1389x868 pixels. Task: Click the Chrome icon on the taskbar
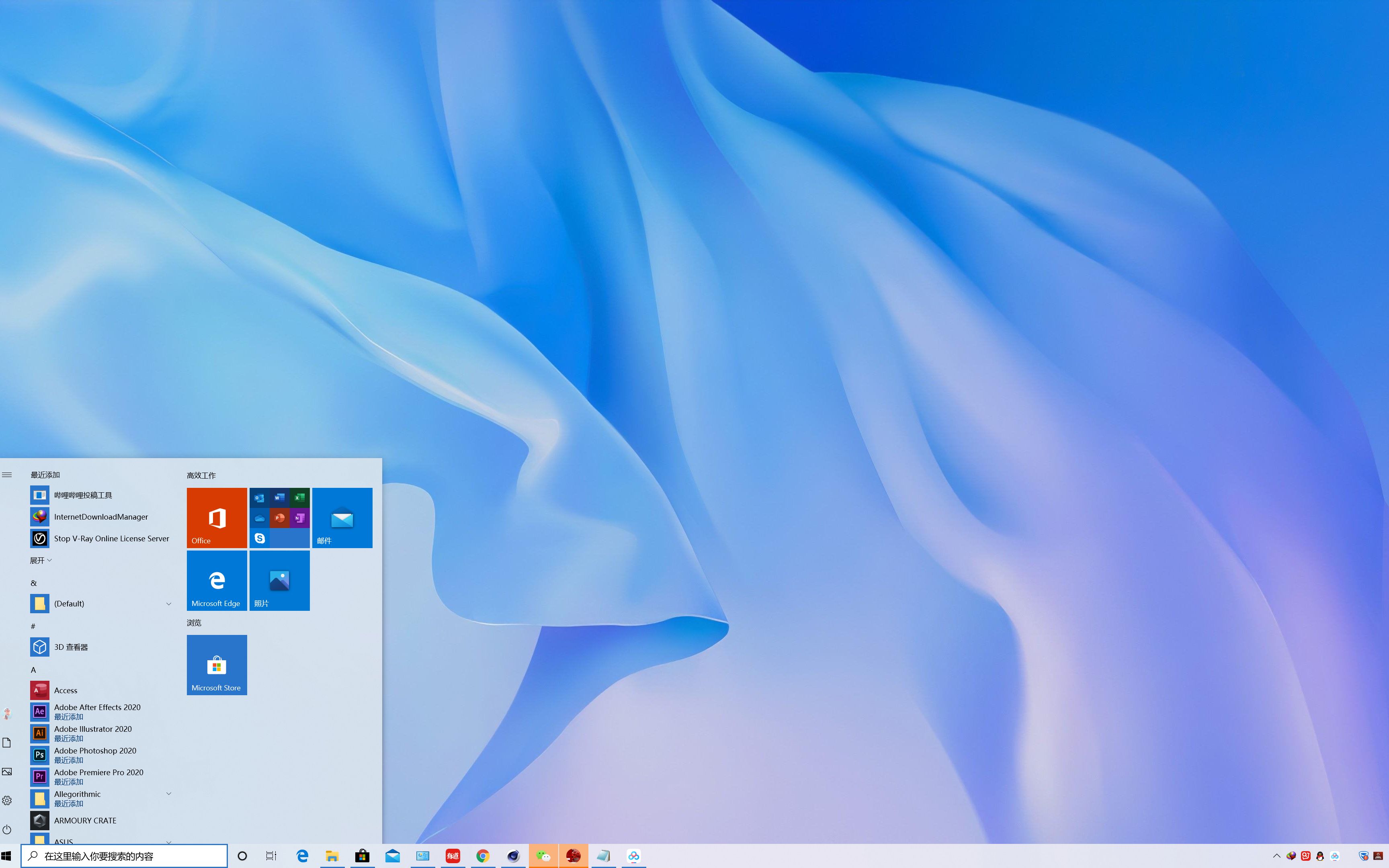483,856
